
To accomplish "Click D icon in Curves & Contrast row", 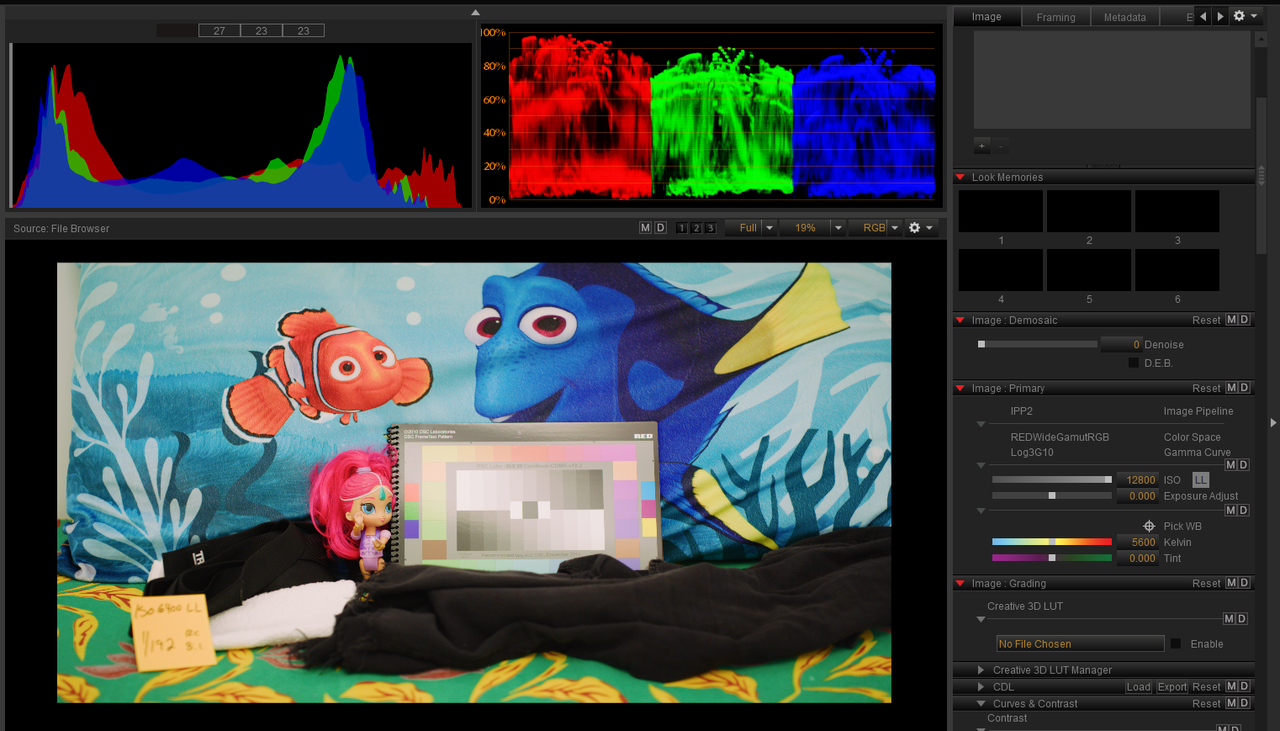I will [1245, 703].
